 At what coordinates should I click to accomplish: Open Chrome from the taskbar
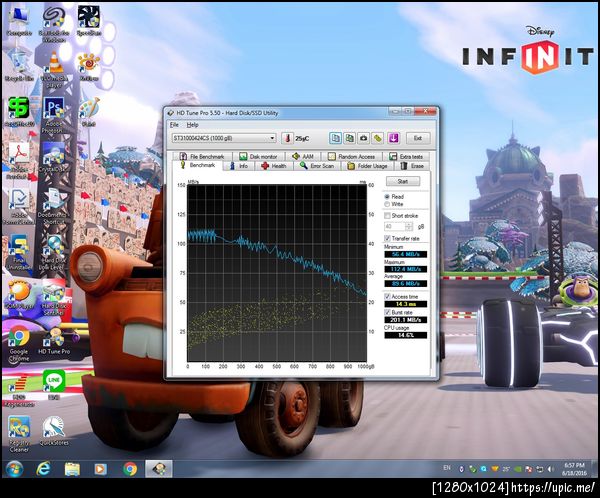click(130, 469)
